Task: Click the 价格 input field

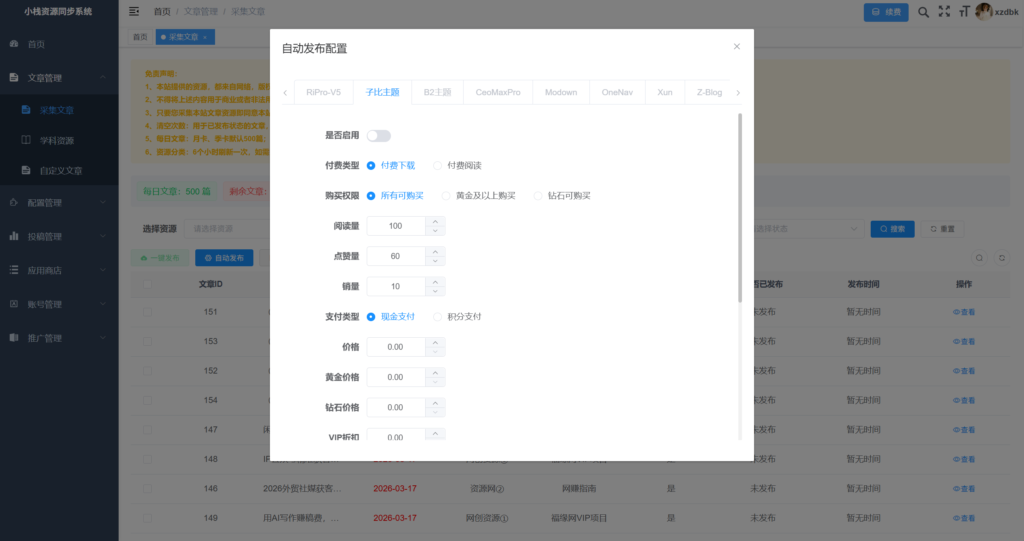Action: click(396, 347)
